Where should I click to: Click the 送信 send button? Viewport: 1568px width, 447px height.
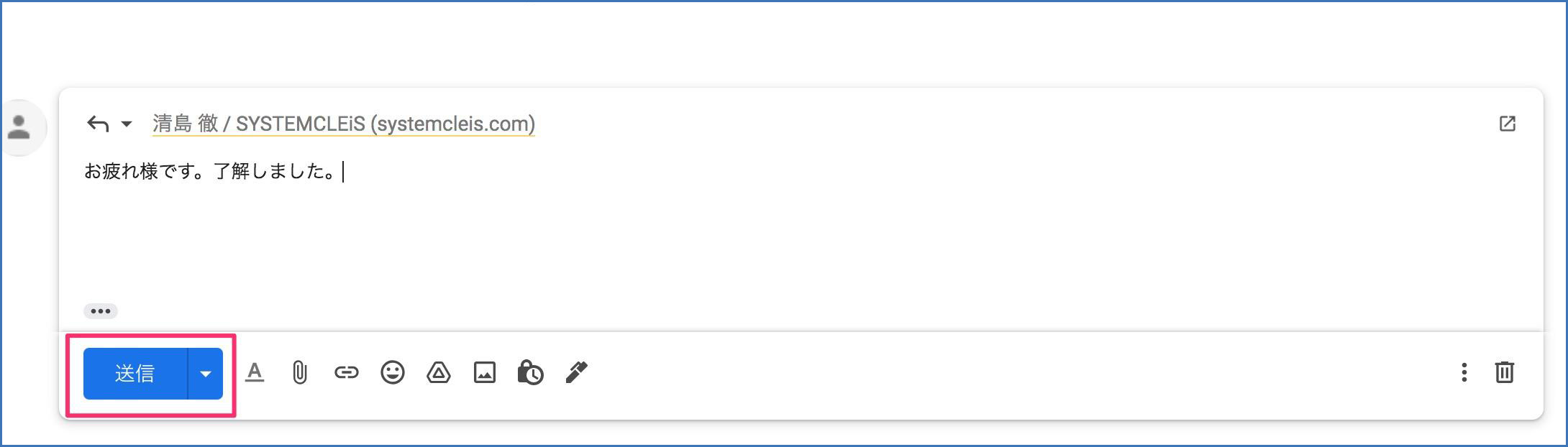(x=135, y=374)
